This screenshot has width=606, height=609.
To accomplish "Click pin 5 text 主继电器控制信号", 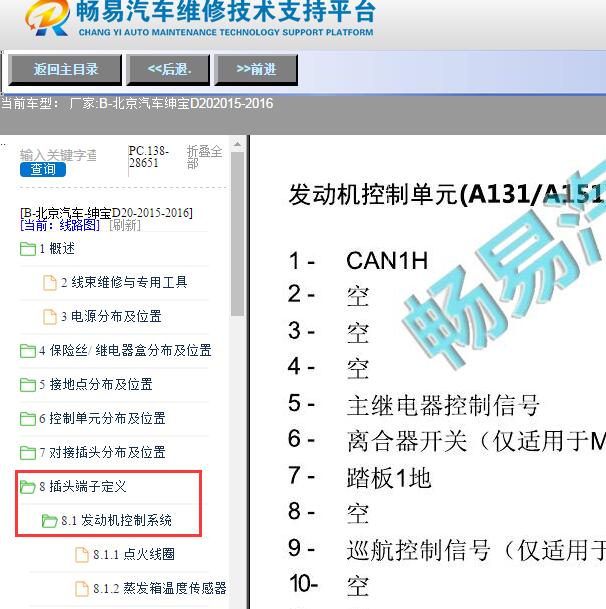I will click(x=443, y=405).
